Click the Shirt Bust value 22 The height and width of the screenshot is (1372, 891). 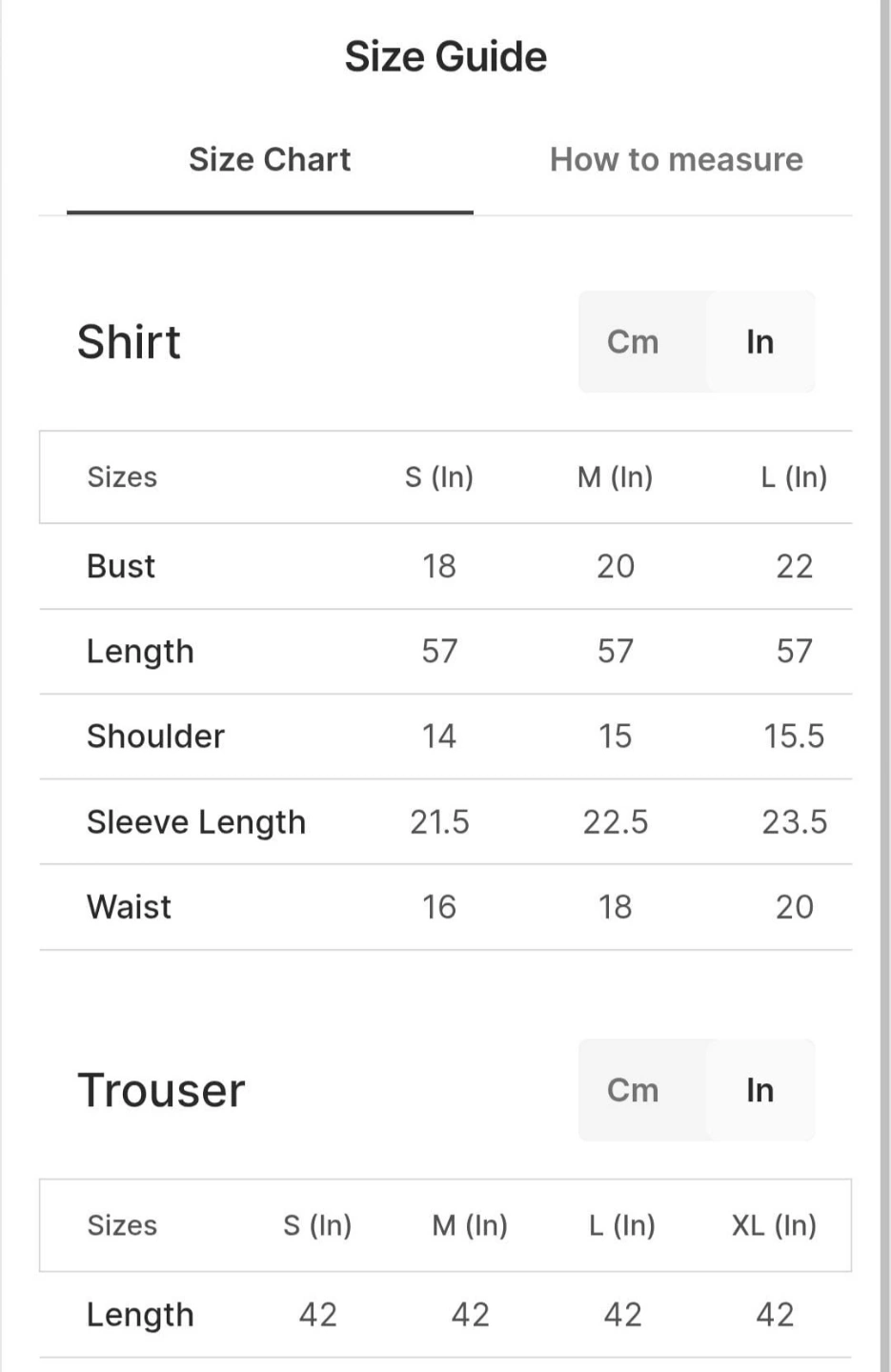point(795,566)
